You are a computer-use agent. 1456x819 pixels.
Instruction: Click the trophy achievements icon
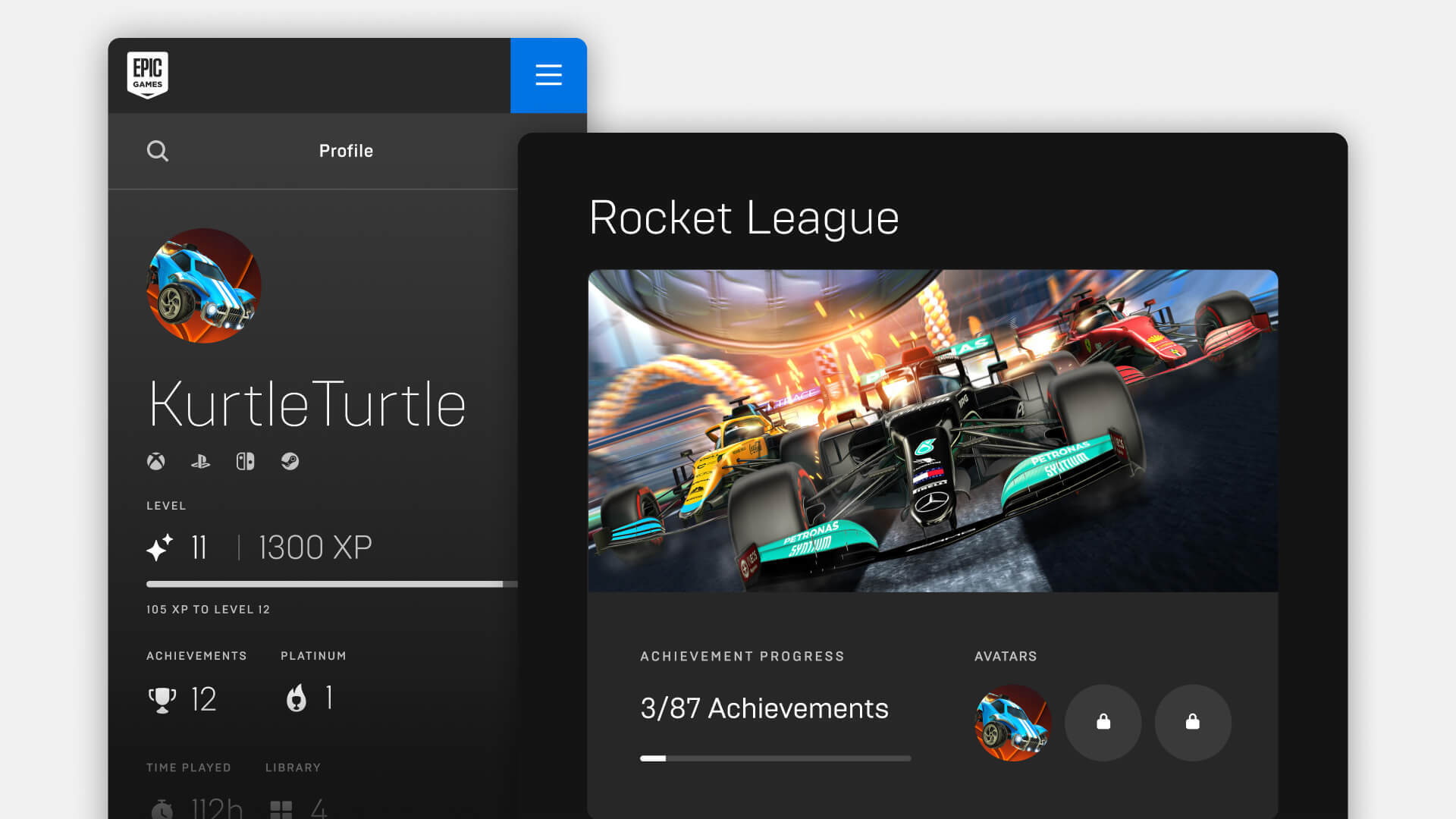click(x=161, y=697)
